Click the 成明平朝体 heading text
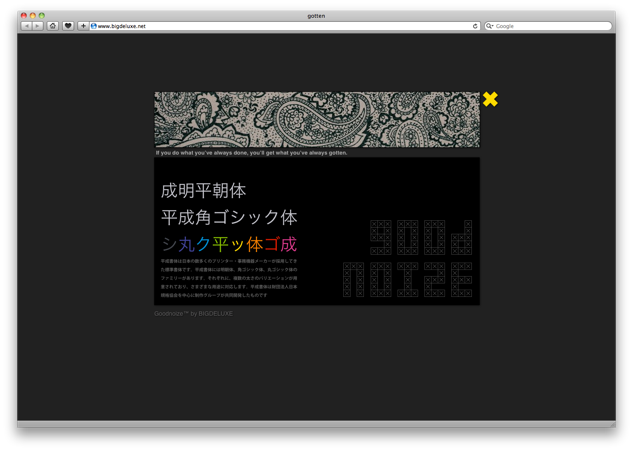Viewport: 633px width, 451px height. [x=203, y=190]
